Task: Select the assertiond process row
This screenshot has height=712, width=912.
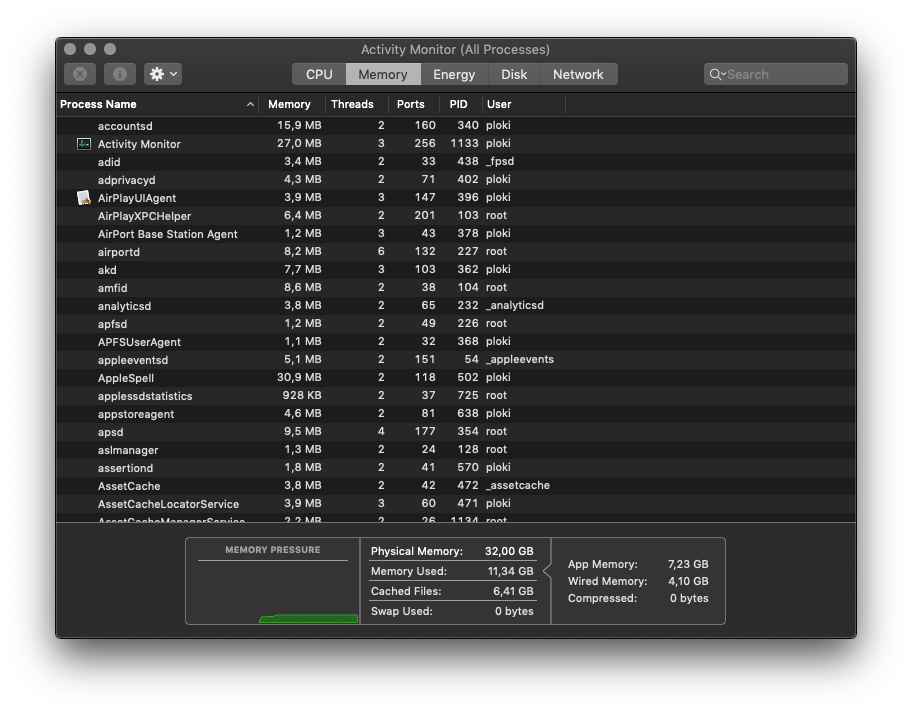Action: click(x=456, y=468)
